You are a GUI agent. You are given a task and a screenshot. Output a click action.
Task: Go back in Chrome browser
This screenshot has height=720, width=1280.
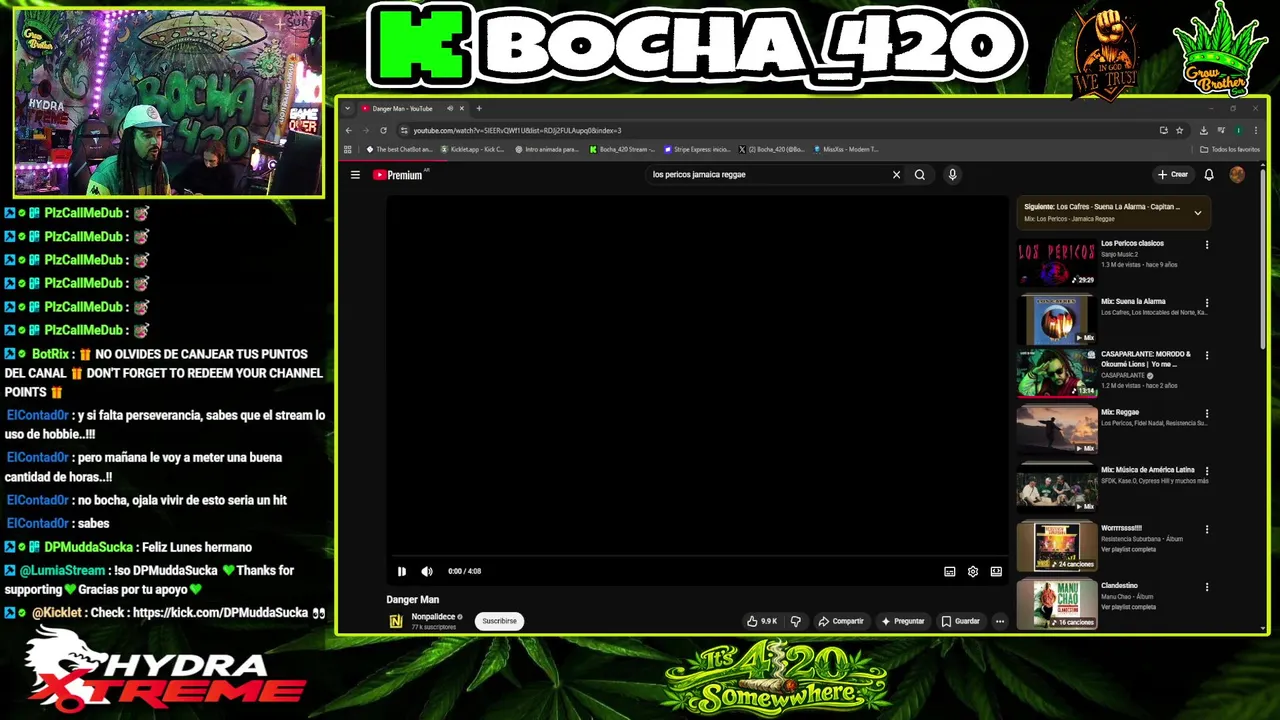(348, 130)
